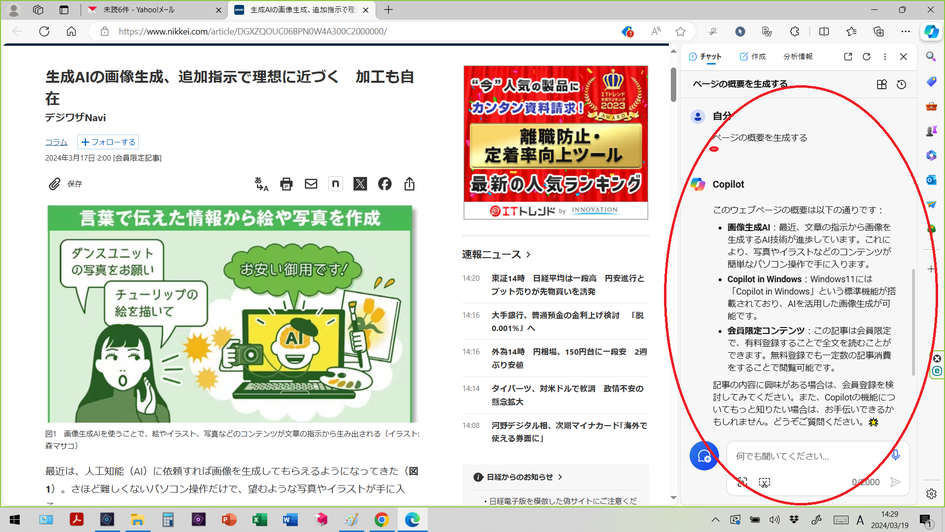Open Copilot pane more options menu
945x532 pixels.
pos(885,57)
